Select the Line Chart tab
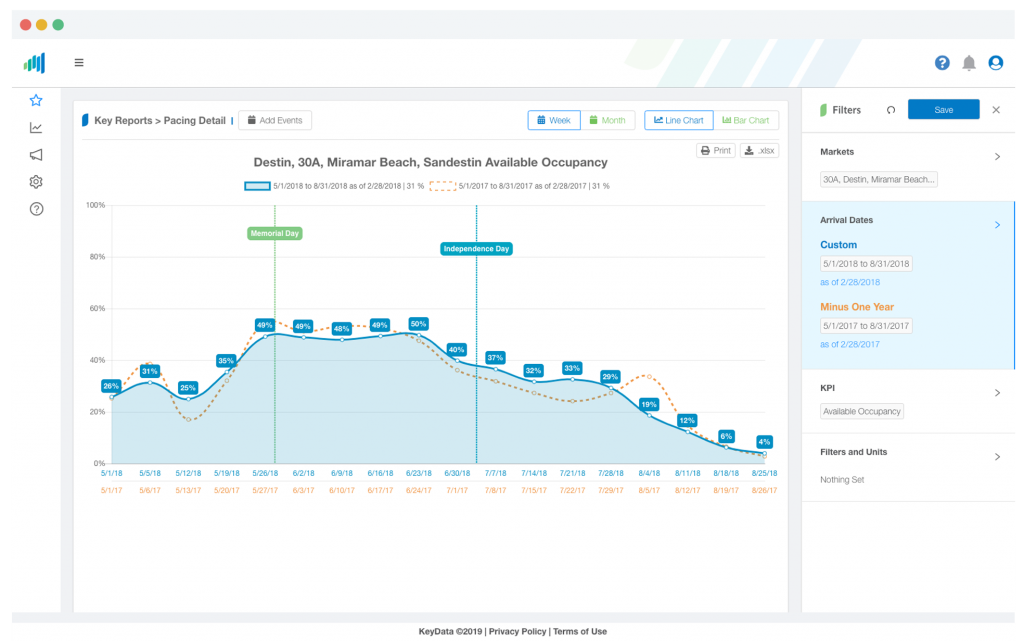 [679, 120]
